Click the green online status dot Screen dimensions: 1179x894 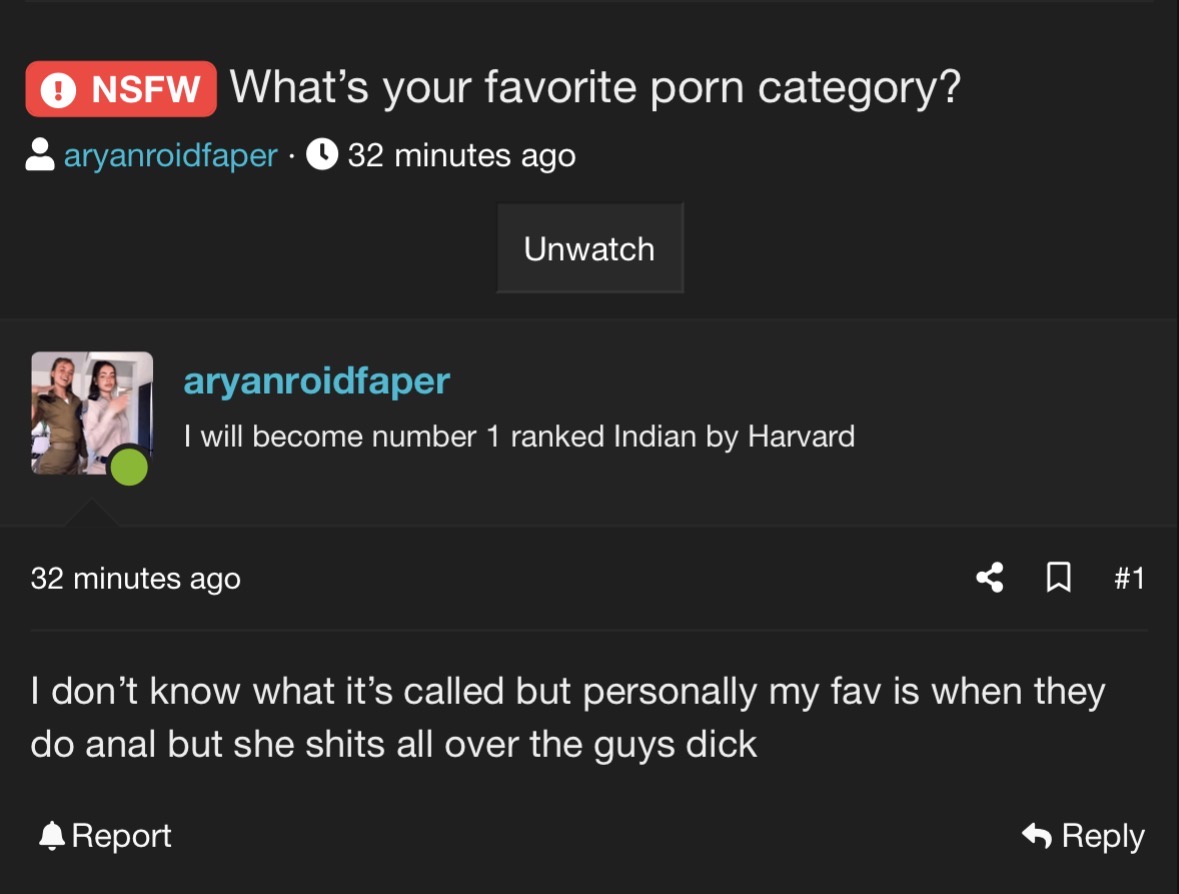pos(129,467)
